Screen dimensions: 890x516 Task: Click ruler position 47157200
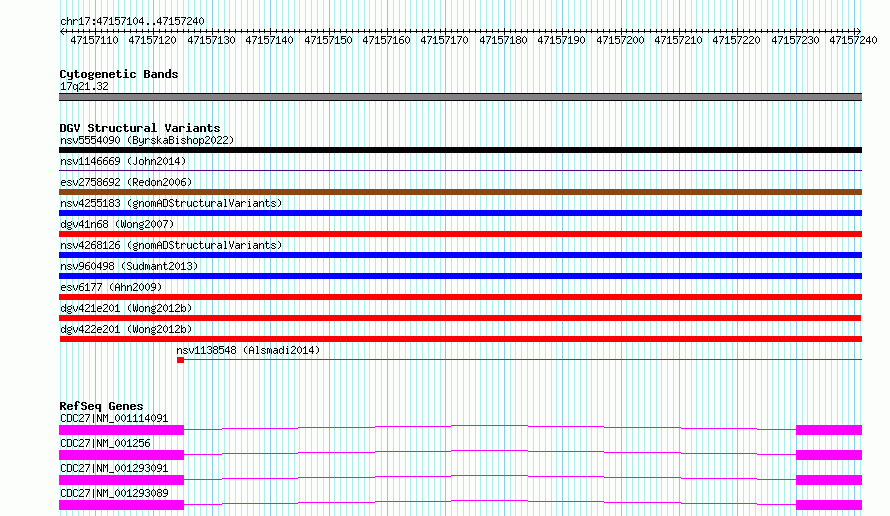tap(620, 40)
